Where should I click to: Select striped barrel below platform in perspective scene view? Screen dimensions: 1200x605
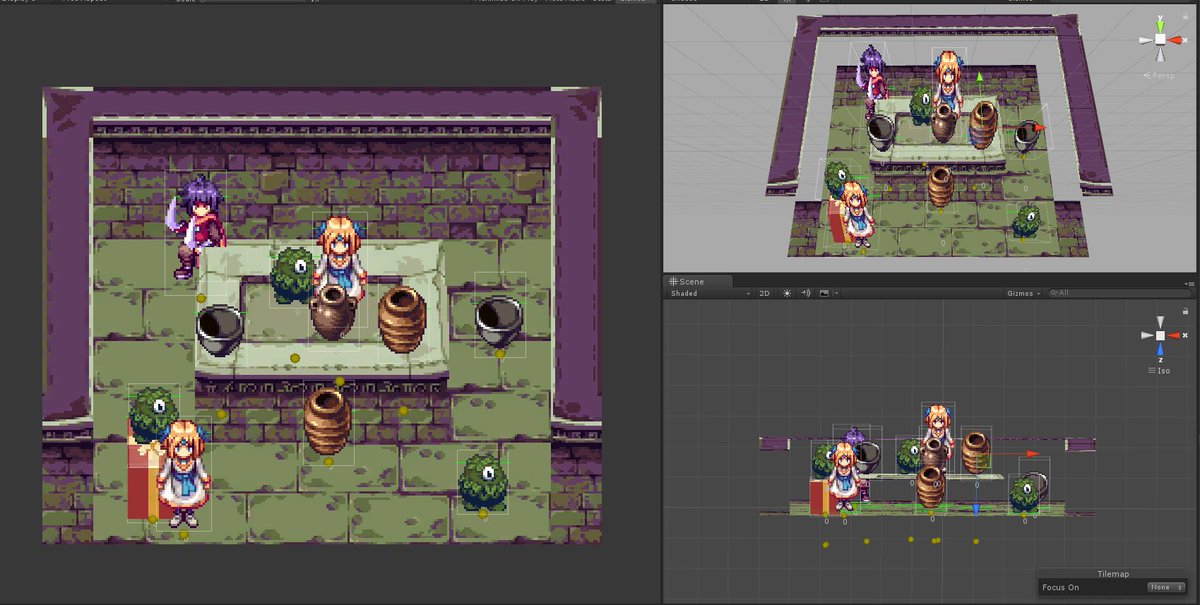coord(939,186)
